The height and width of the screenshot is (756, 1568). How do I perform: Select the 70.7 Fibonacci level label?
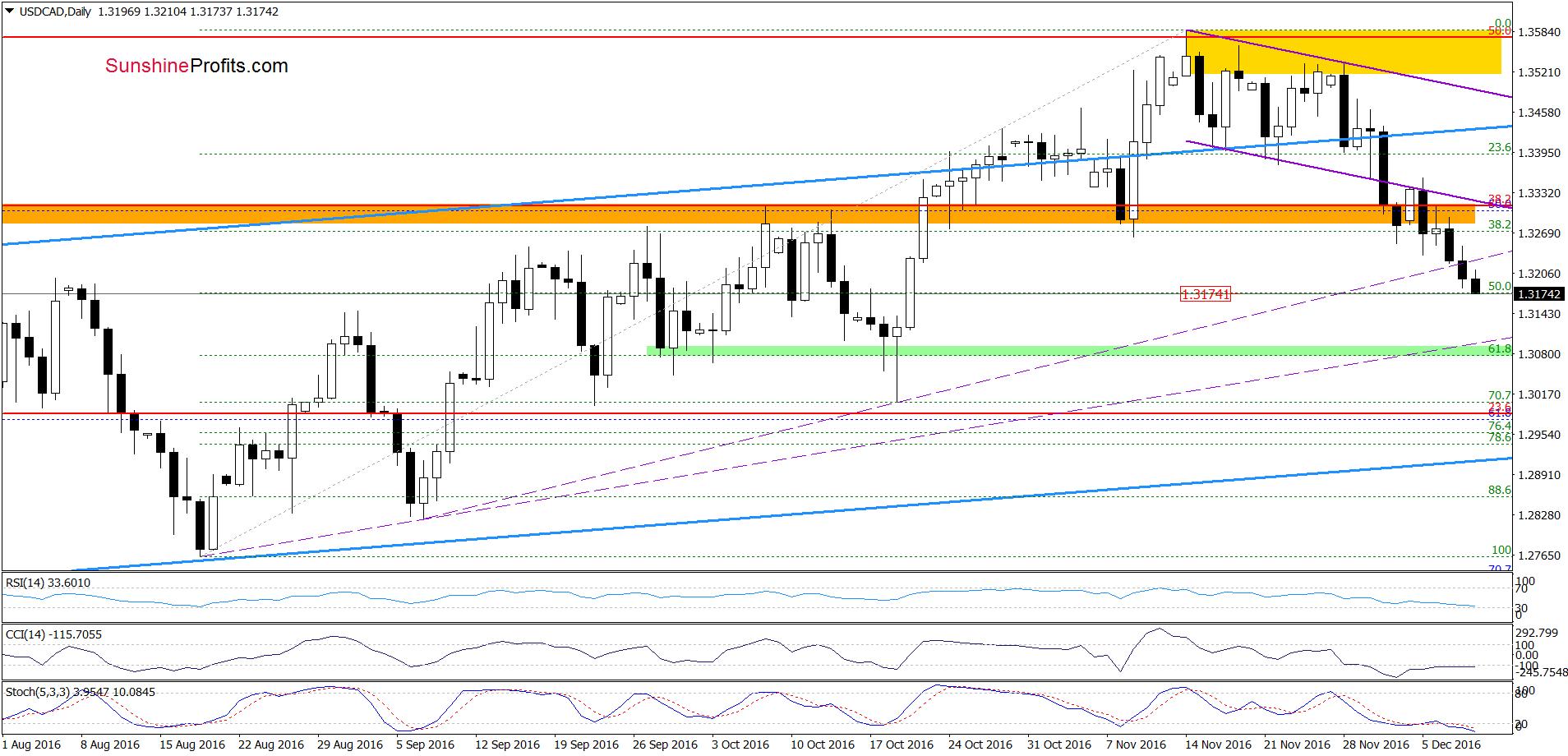coord(1500,395)
